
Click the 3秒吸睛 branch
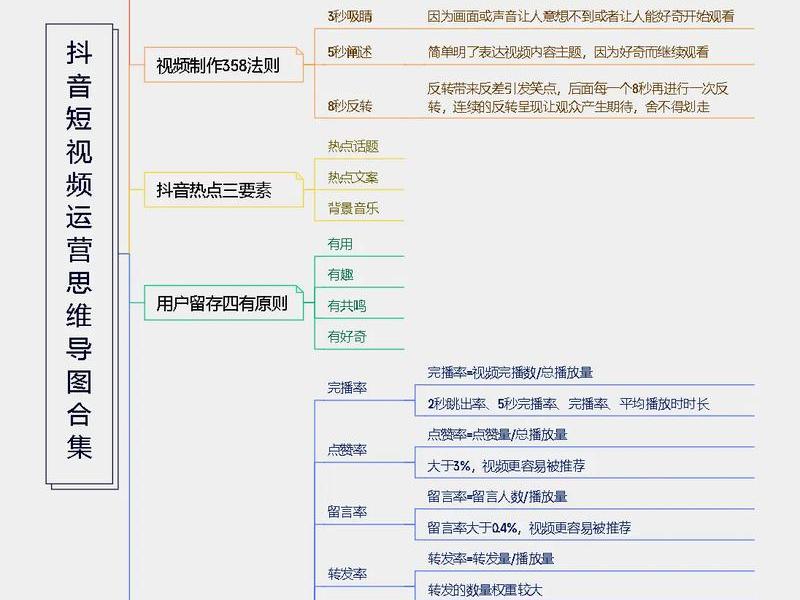(350, 16)
